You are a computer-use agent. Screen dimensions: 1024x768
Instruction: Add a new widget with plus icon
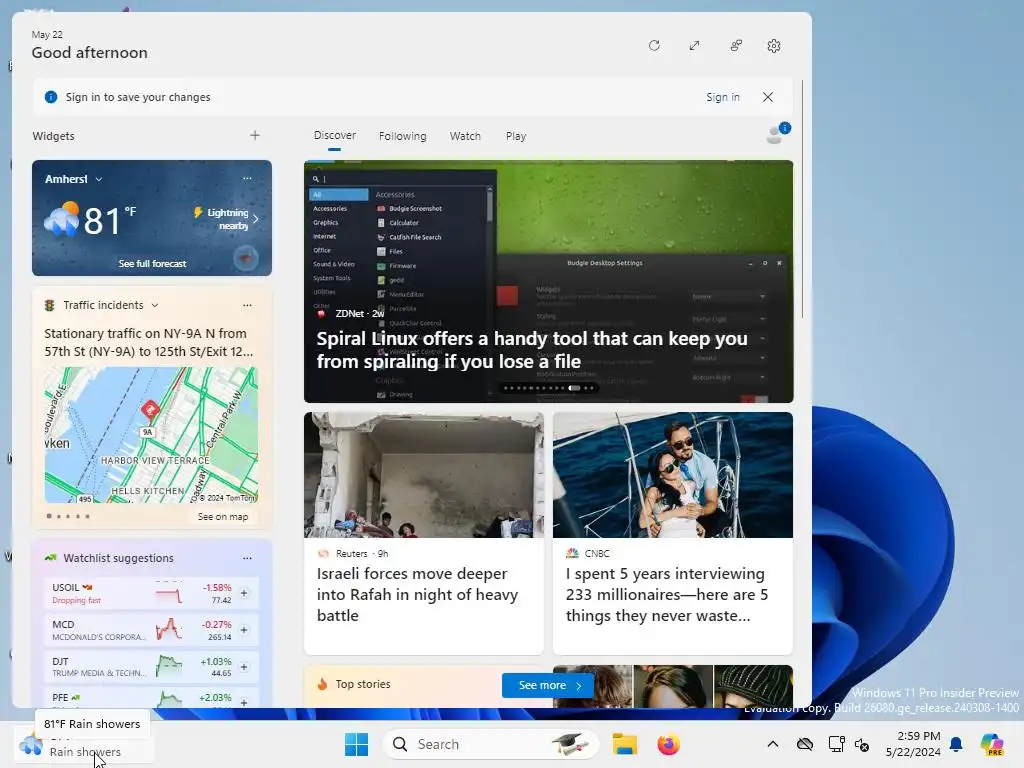point(255,135)
